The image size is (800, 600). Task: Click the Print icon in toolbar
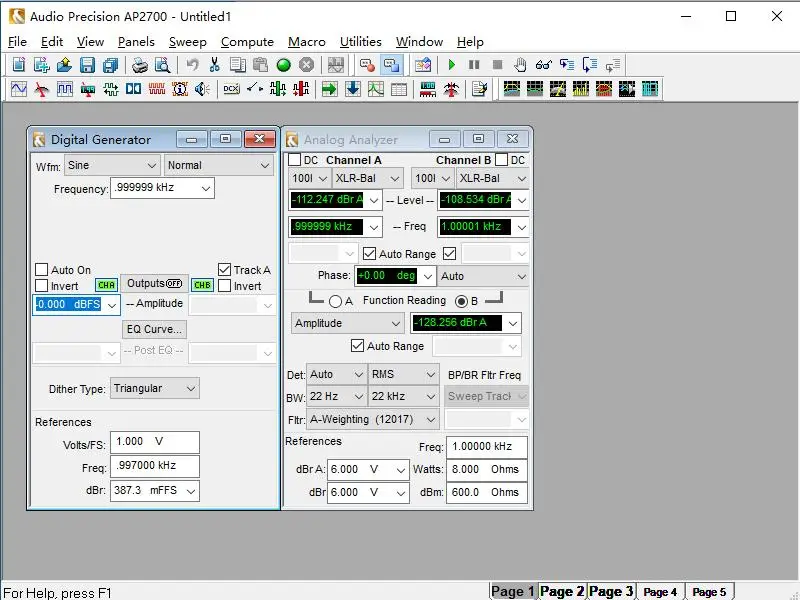point(139,65)
